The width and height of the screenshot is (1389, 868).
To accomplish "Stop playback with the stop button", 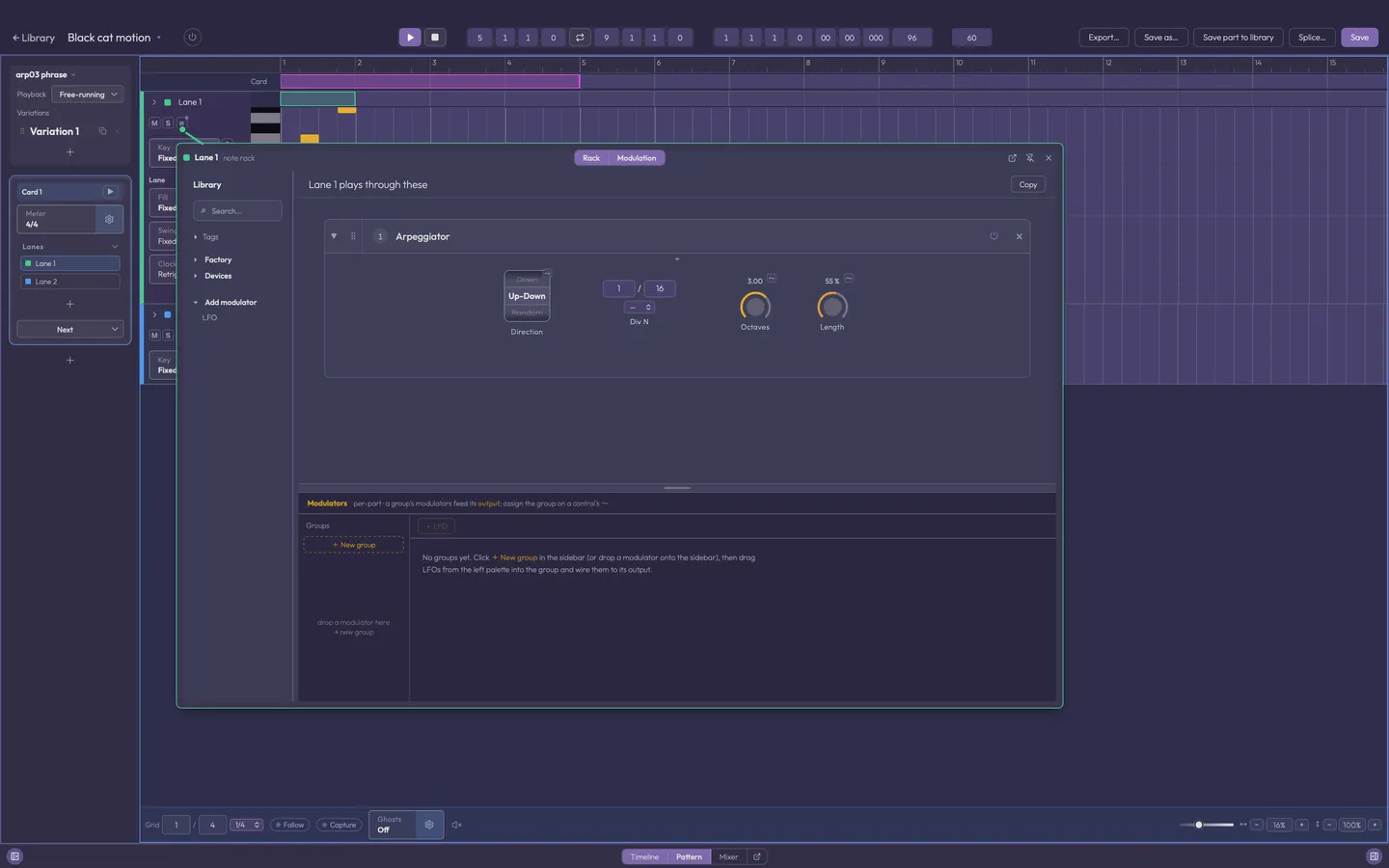I will pyautogui.click(x=435, y=38).
